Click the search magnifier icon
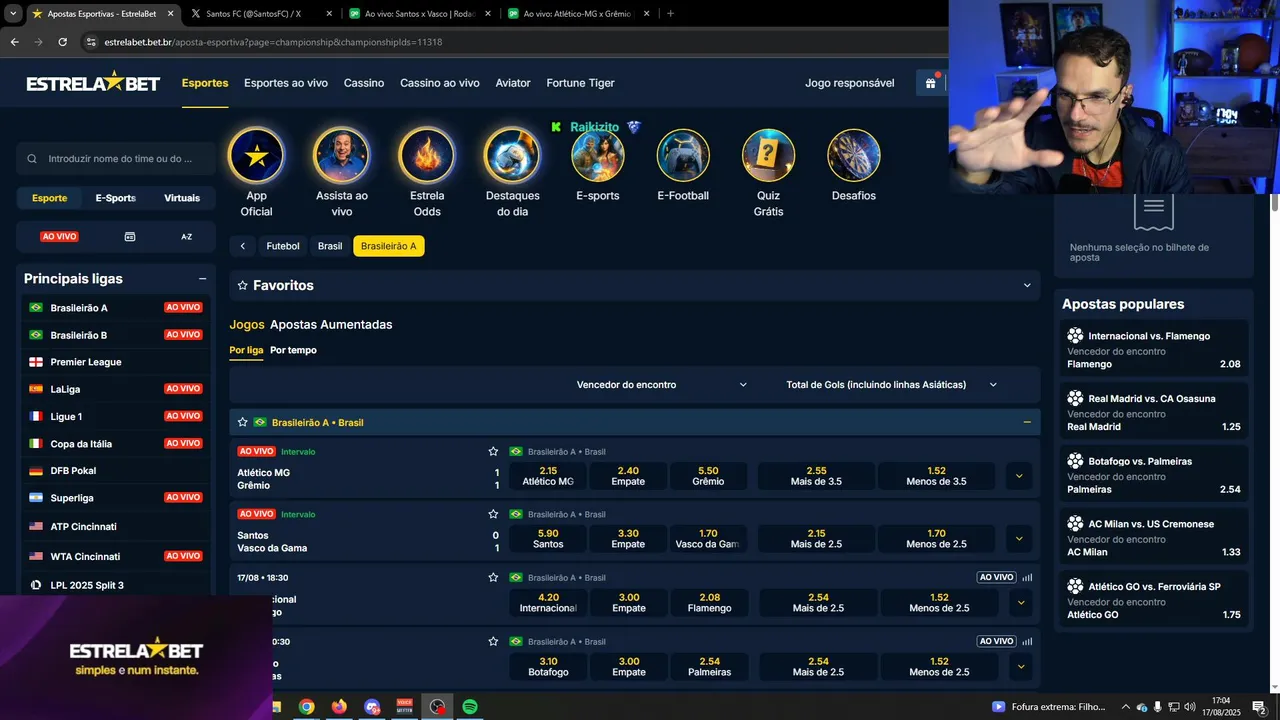Viewport: 1280px width, 720px height. (x=33, y=159)
